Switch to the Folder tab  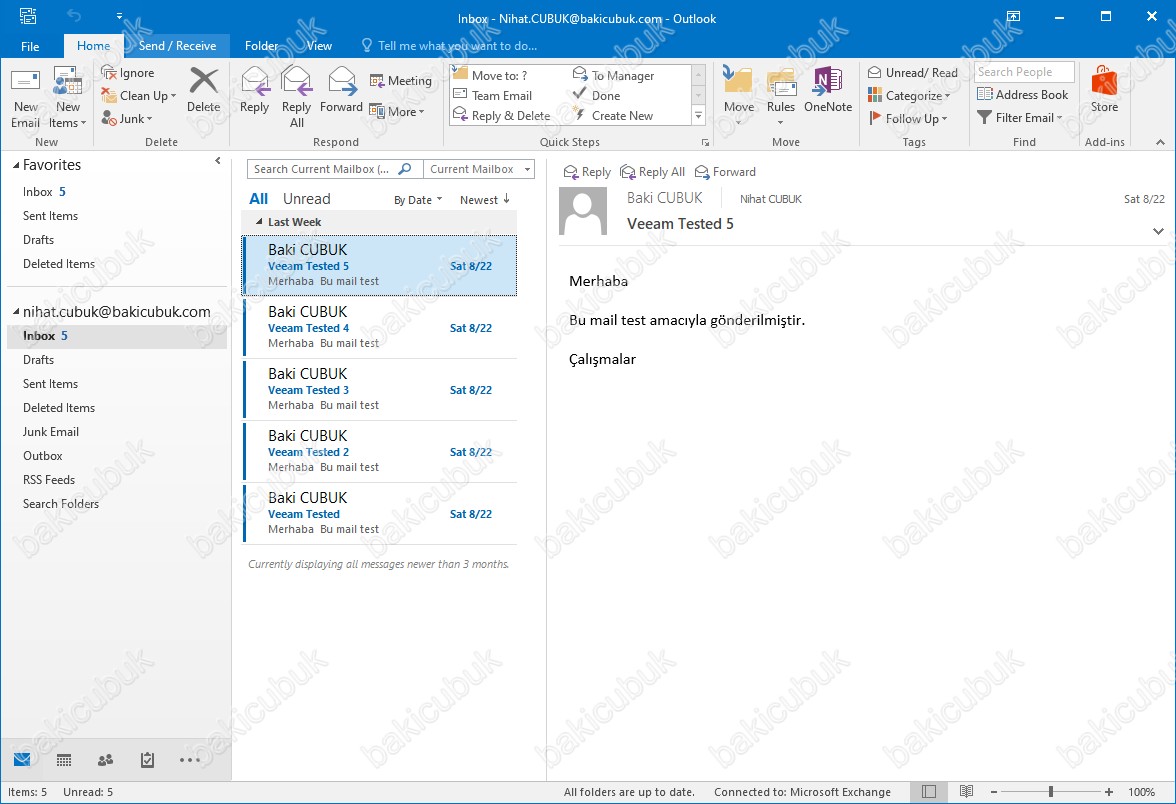tap(261, 46)
